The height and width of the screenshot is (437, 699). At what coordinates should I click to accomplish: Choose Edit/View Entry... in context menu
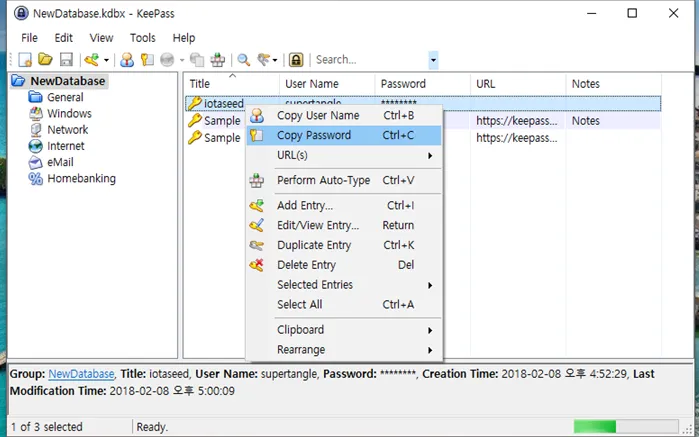[x=344, y=225]
